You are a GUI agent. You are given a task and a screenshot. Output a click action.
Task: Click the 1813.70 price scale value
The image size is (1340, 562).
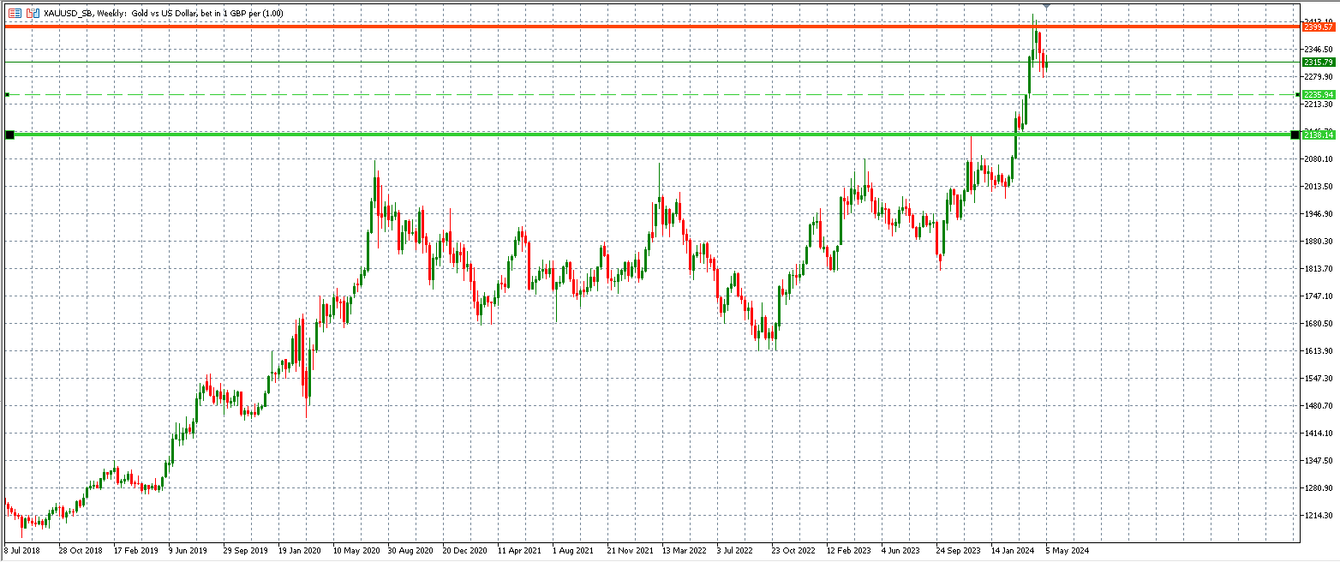coord(1319,269)
